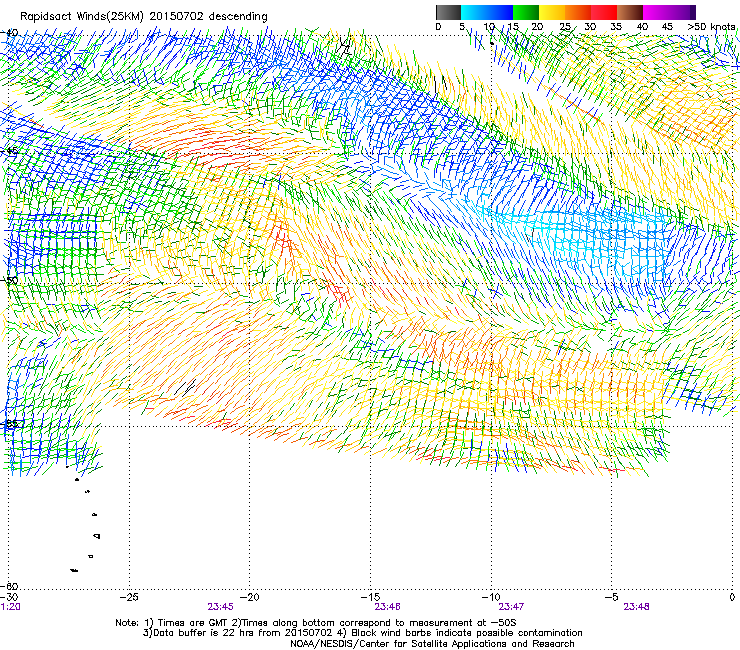The height and width of the screenshot is (650, 740).
Task: Click the '45' legend scale label
Action: click(667, 27)
